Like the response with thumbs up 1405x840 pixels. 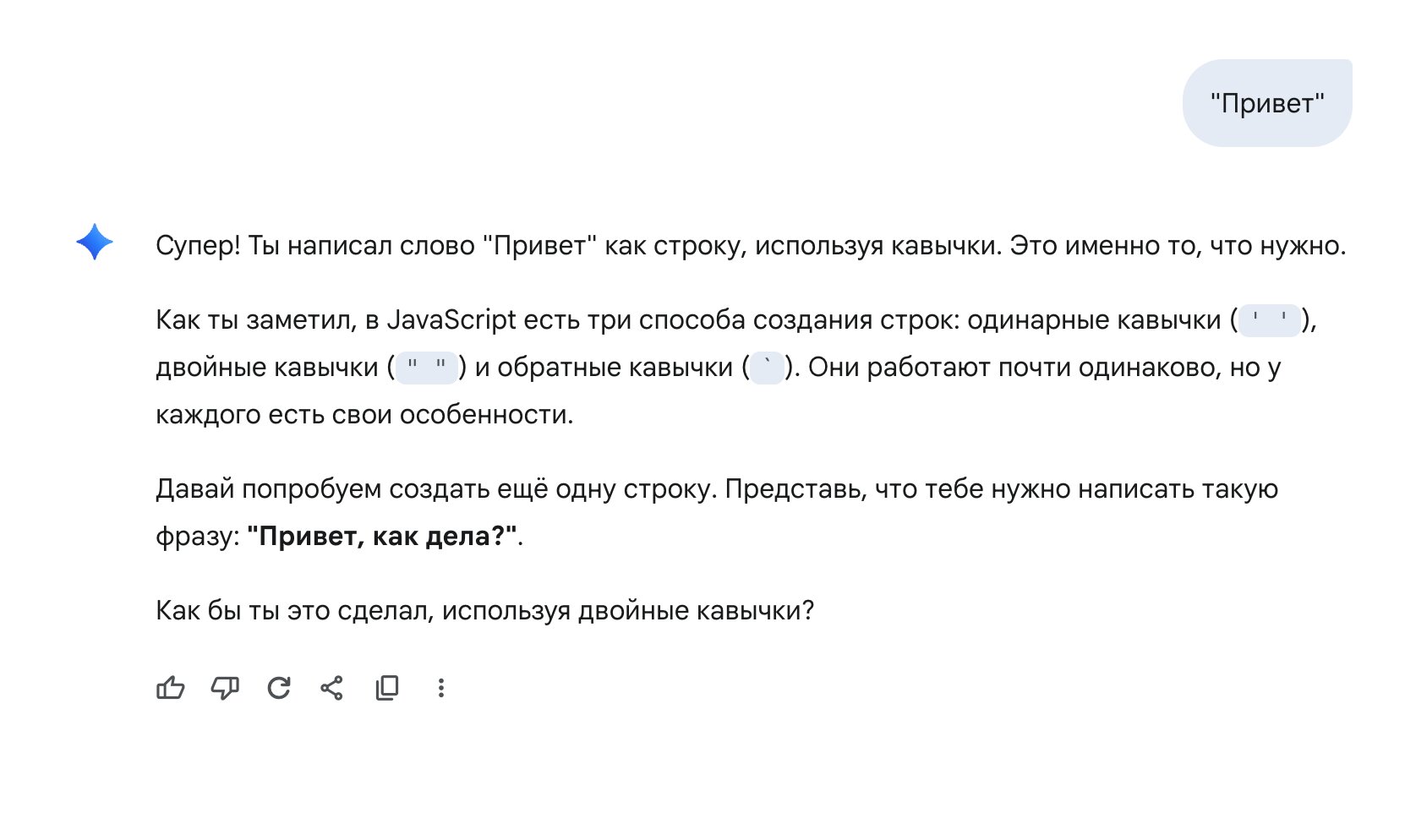point(171,688)
